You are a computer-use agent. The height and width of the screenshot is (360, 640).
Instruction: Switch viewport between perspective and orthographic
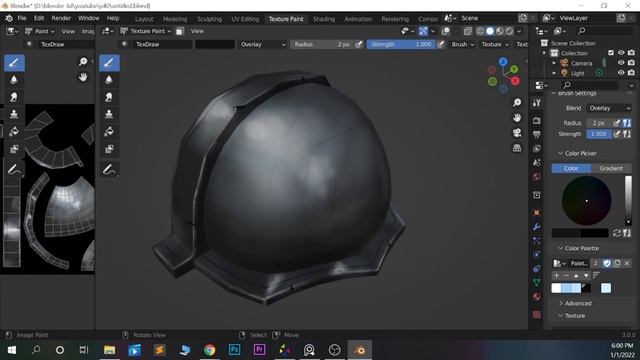(517, 148)
